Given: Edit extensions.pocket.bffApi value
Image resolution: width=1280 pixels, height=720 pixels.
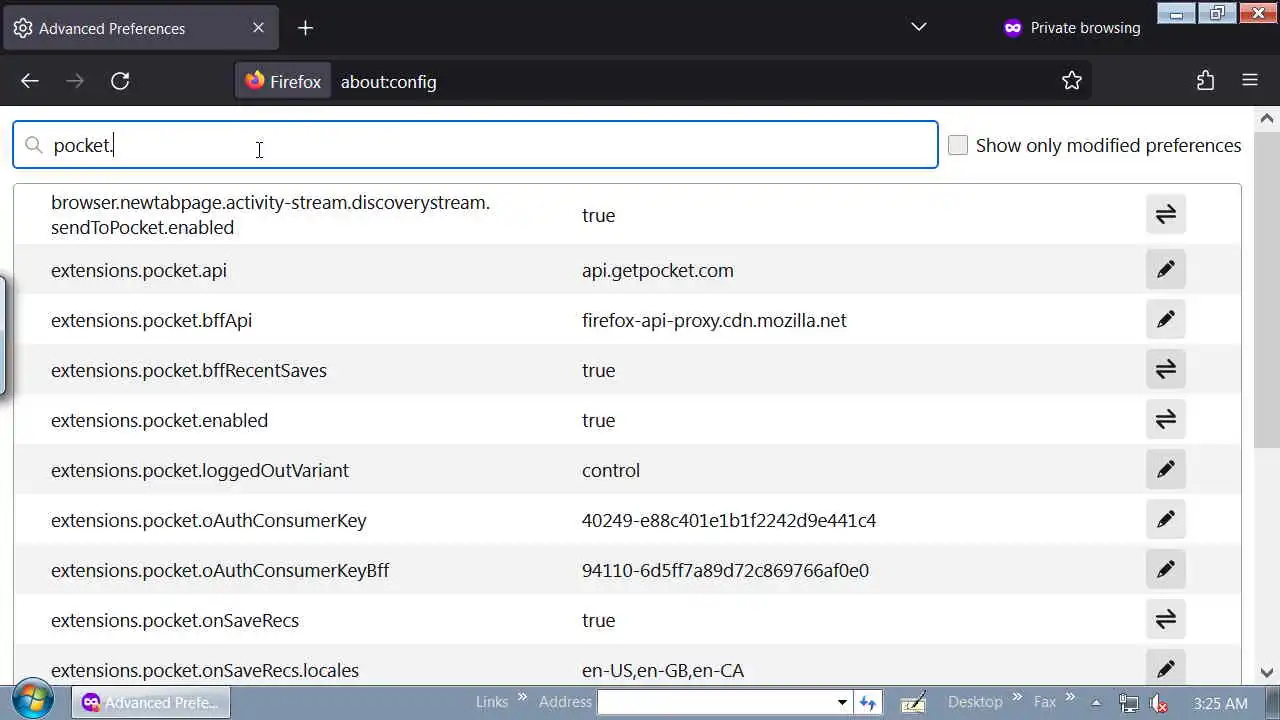Looking at the screenshot, I should click(1166, 319).
